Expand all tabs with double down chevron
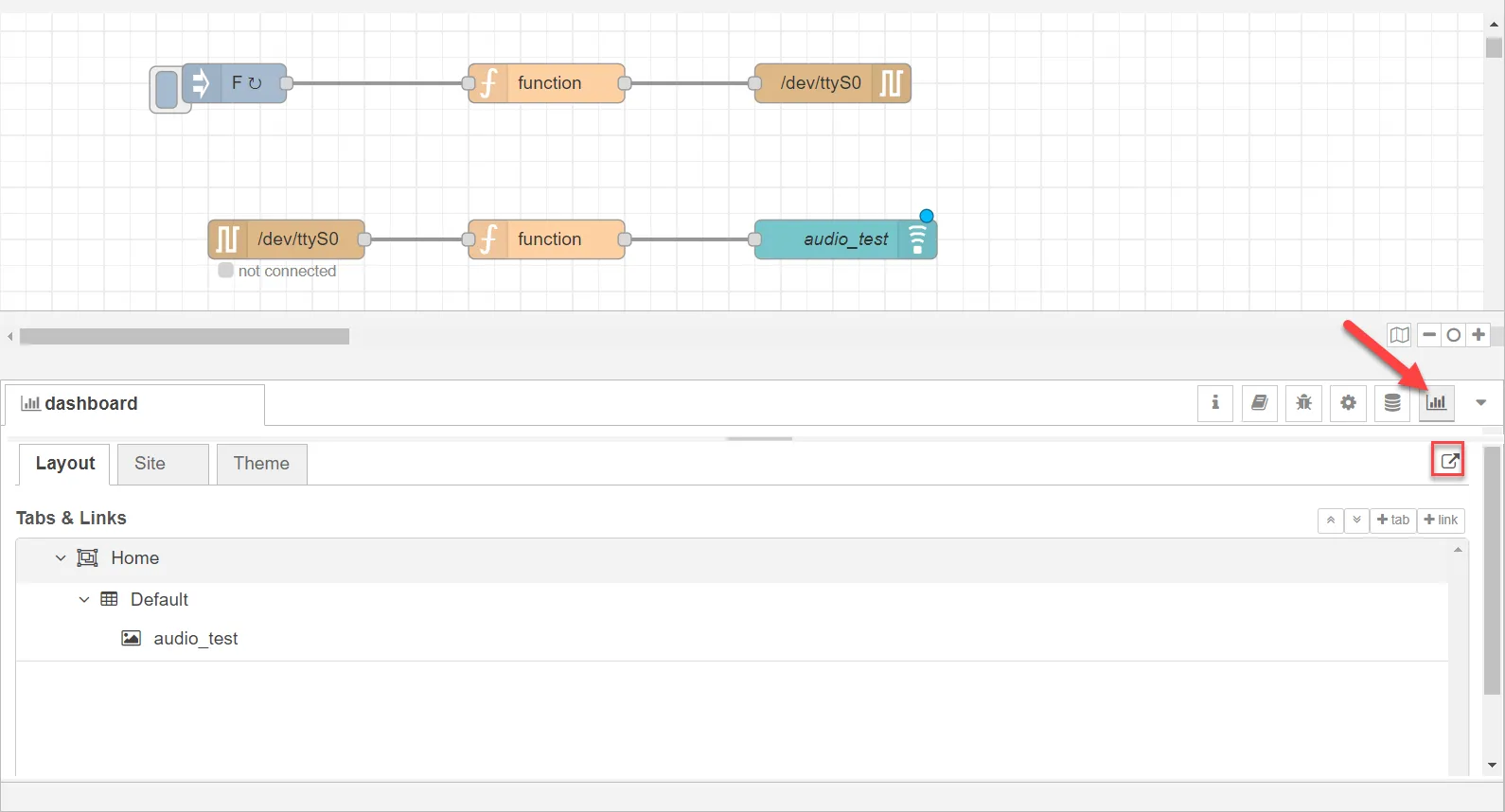This screenshot has width=1505, height=812. point(1356,520)
